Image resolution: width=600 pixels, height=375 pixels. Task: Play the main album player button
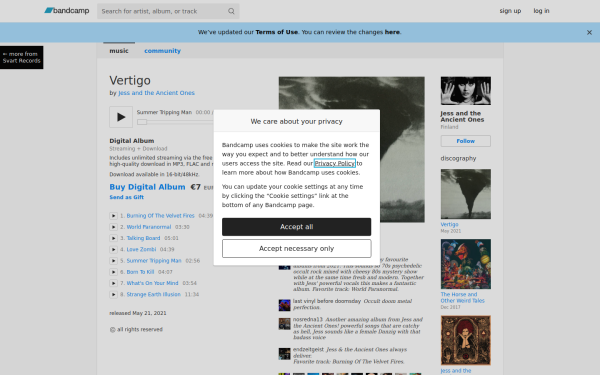point(121,117)
